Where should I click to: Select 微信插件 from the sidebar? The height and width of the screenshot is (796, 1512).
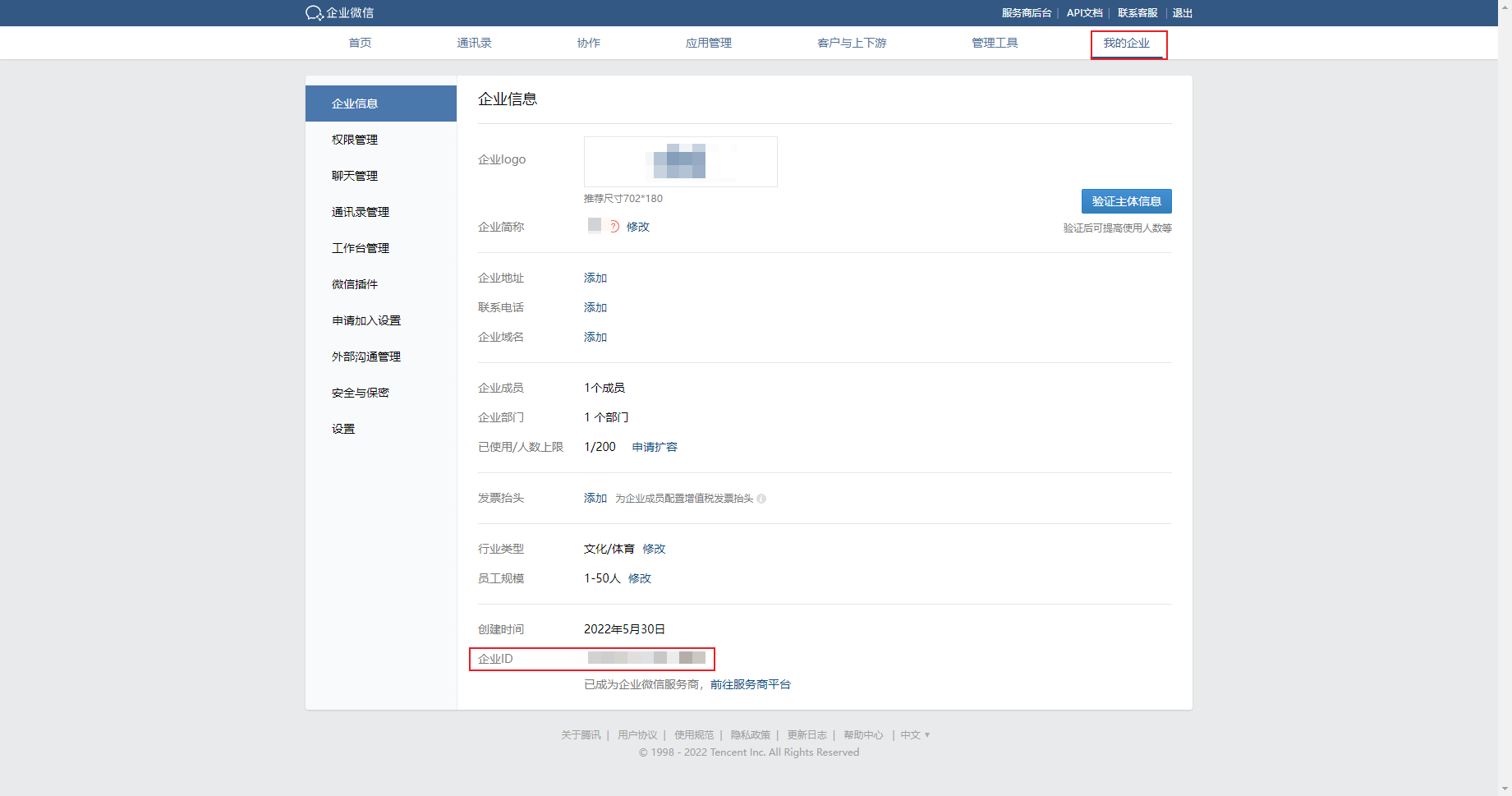pyautogui.click(x=355, y=284)
